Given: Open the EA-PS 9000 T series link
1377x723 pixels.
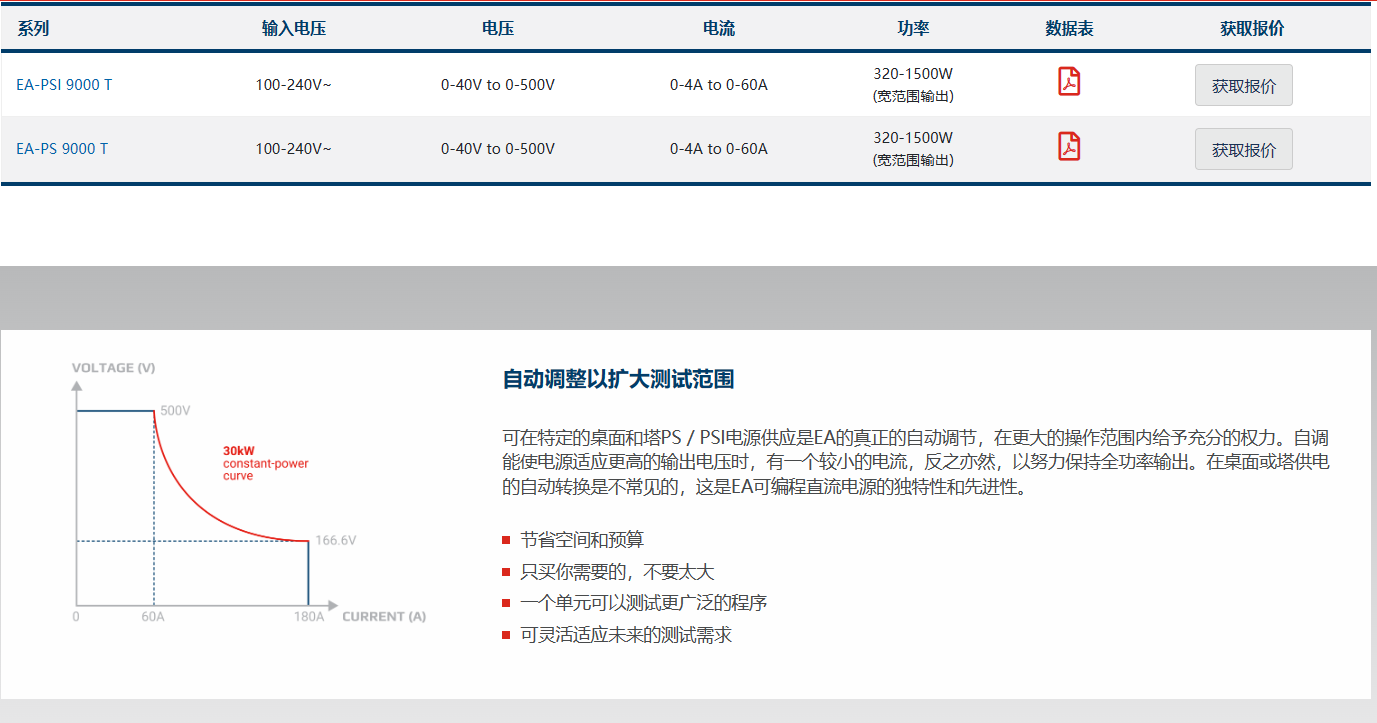Looking at the screenshot, I should click(62, 149).
